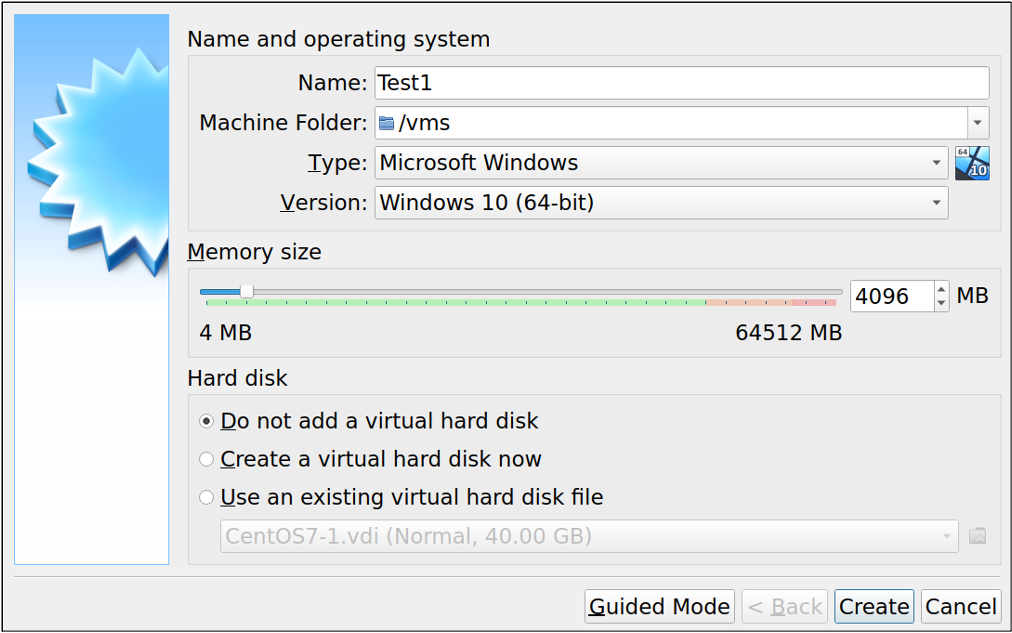Click the Windows 10 operating system icon

coord(971,162)
